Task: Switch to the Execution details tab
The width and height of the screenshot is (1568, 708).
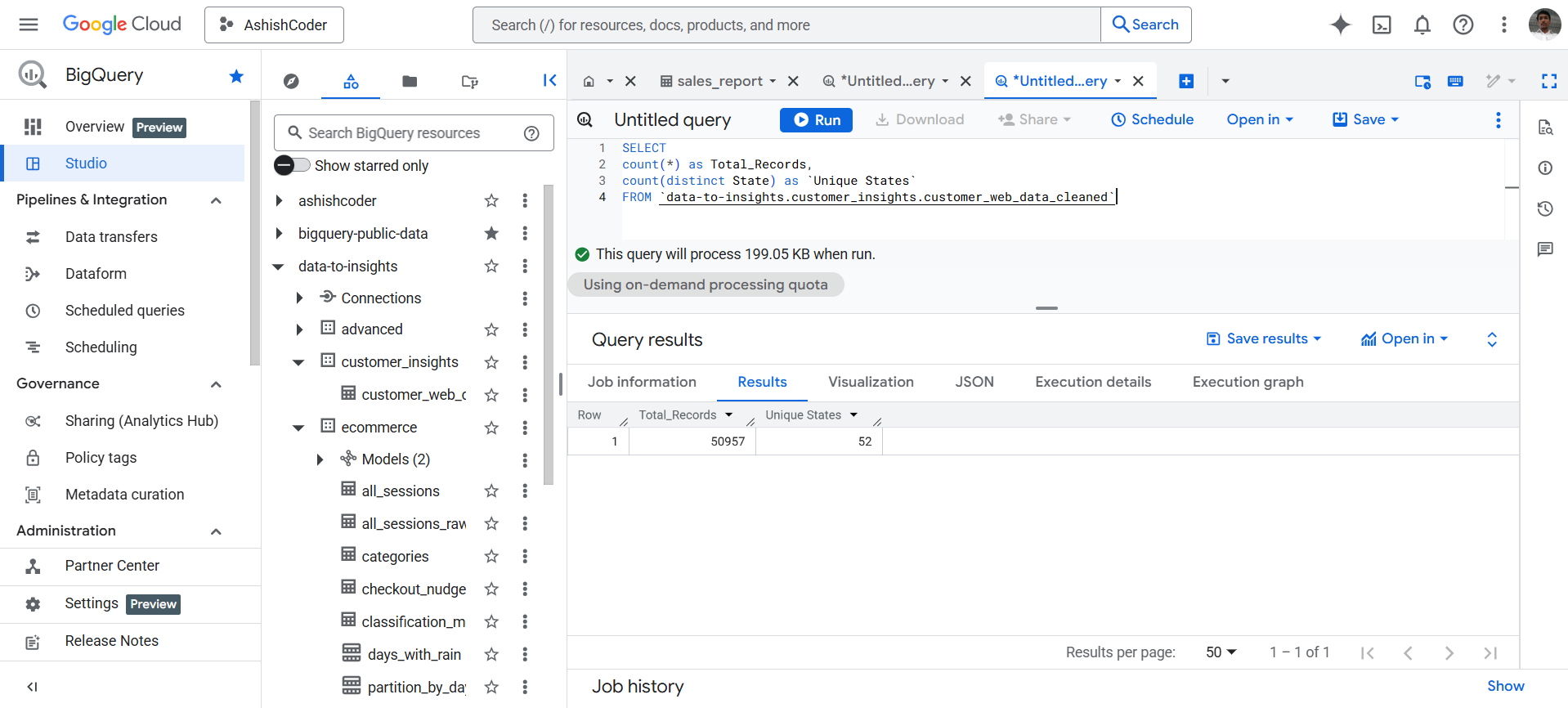Action: 1092,382
